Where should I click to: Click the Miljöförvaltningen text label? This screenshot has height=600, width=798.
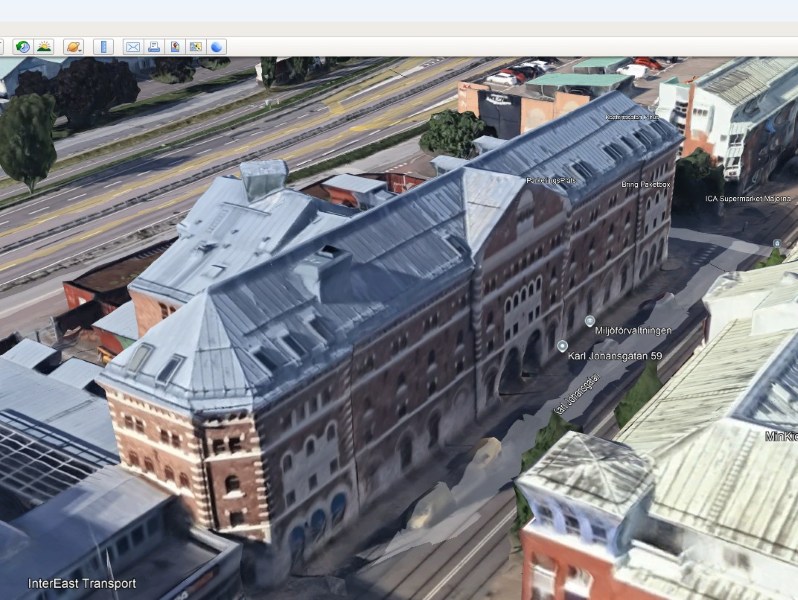tap(634, 330)
